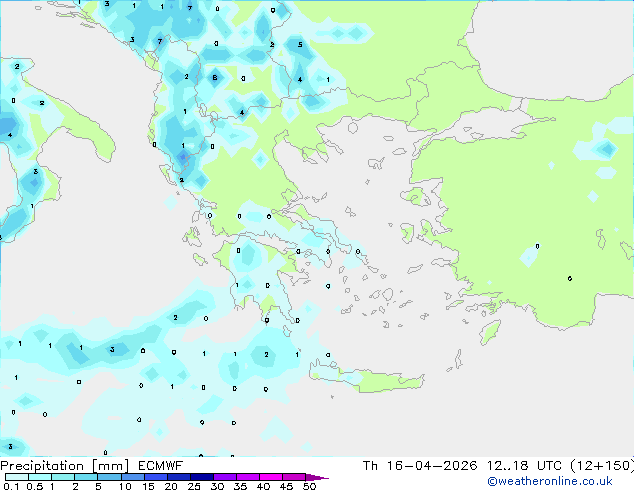Pick the 2–5 mm legend swatch
Viewport: 634px width, 490px height.
[x=86, y=477]
